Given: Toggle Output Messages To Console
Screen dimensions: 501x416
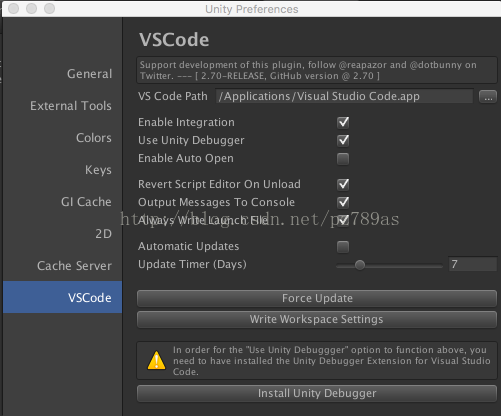Looking at the screenshot, I should click(343, 202).
